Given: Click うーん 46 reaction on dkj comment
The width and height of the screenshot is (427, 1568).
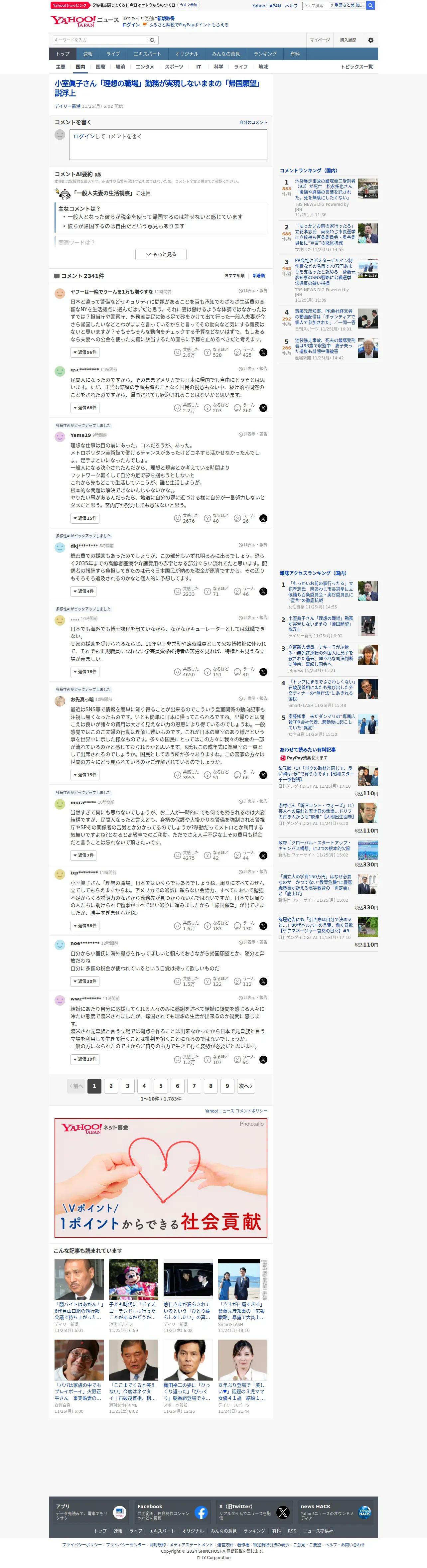Looking at the screenshot, I should point(237,591).
